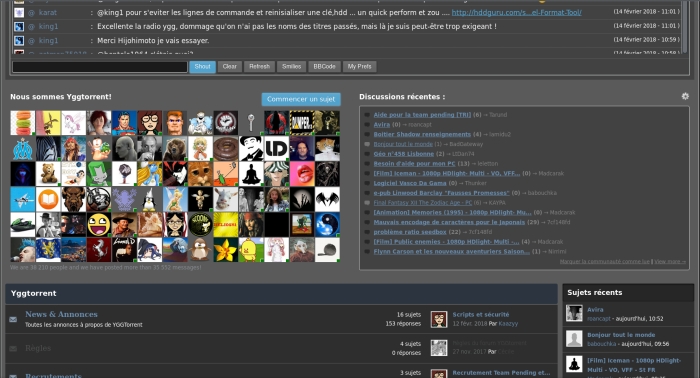Click the Shout button
This screenshot has width=700, height=378.
click(202, 66)
